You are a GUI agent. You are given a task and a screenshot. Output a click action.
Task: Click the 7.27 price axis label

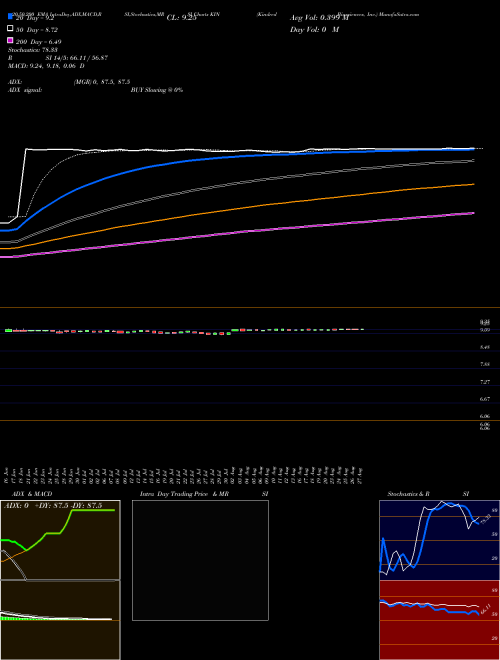click(x=484, y=382)
